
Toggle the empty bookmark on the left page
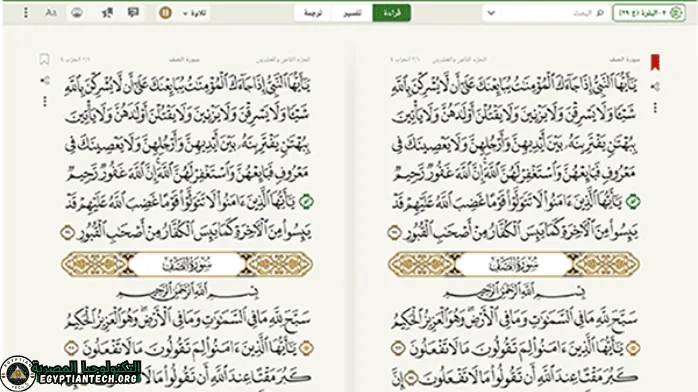point(45,59)
